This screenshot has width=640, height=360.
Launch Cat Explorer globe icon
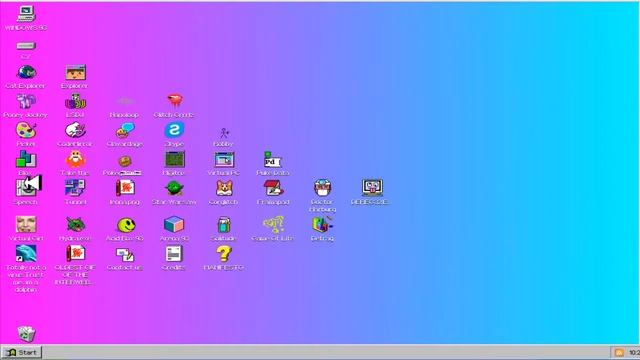pos(26,72)
